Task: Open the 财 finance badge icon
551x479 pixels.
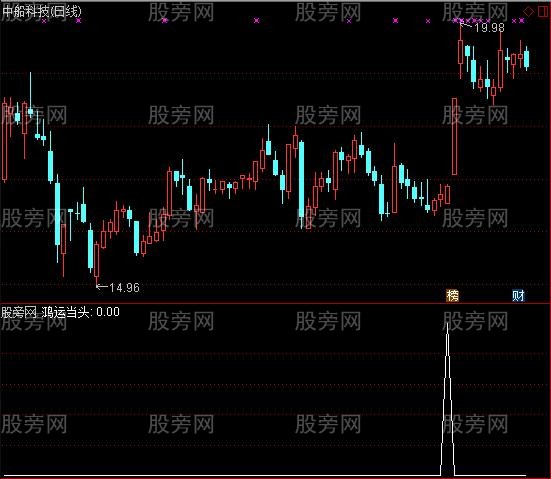Action: (518, 296)
